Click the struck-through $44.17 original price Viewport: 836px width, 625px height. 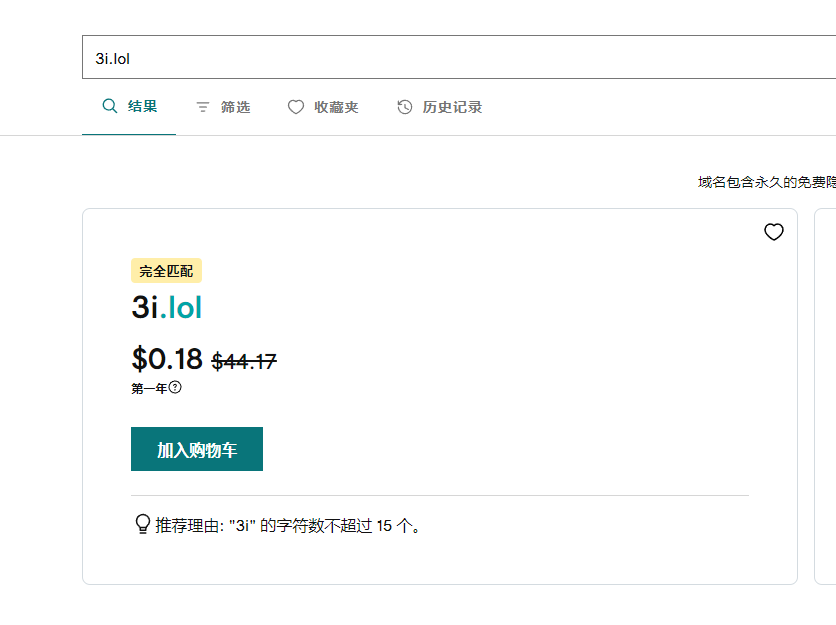[244, 362]
